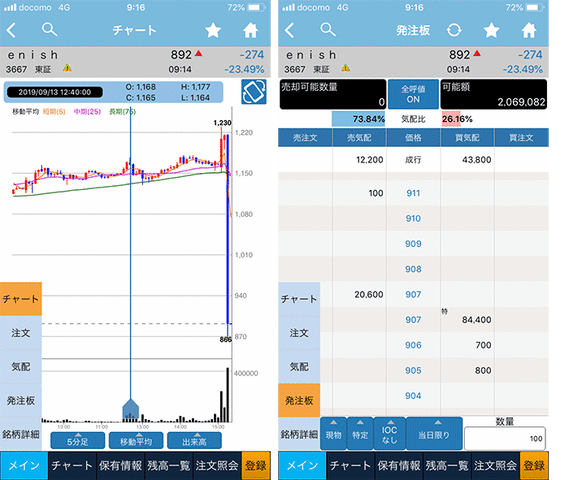569x480 pixels.
Task: Tap back arrow on the chart screen
Action: pos(11,30)
